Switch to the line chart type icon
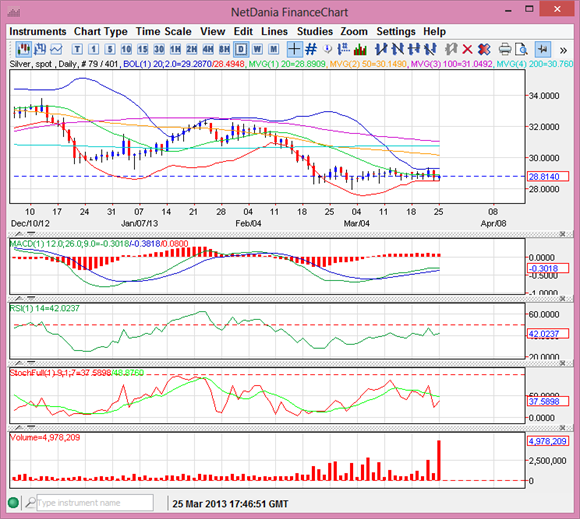580x519 pixels. [x=56, y=49]
